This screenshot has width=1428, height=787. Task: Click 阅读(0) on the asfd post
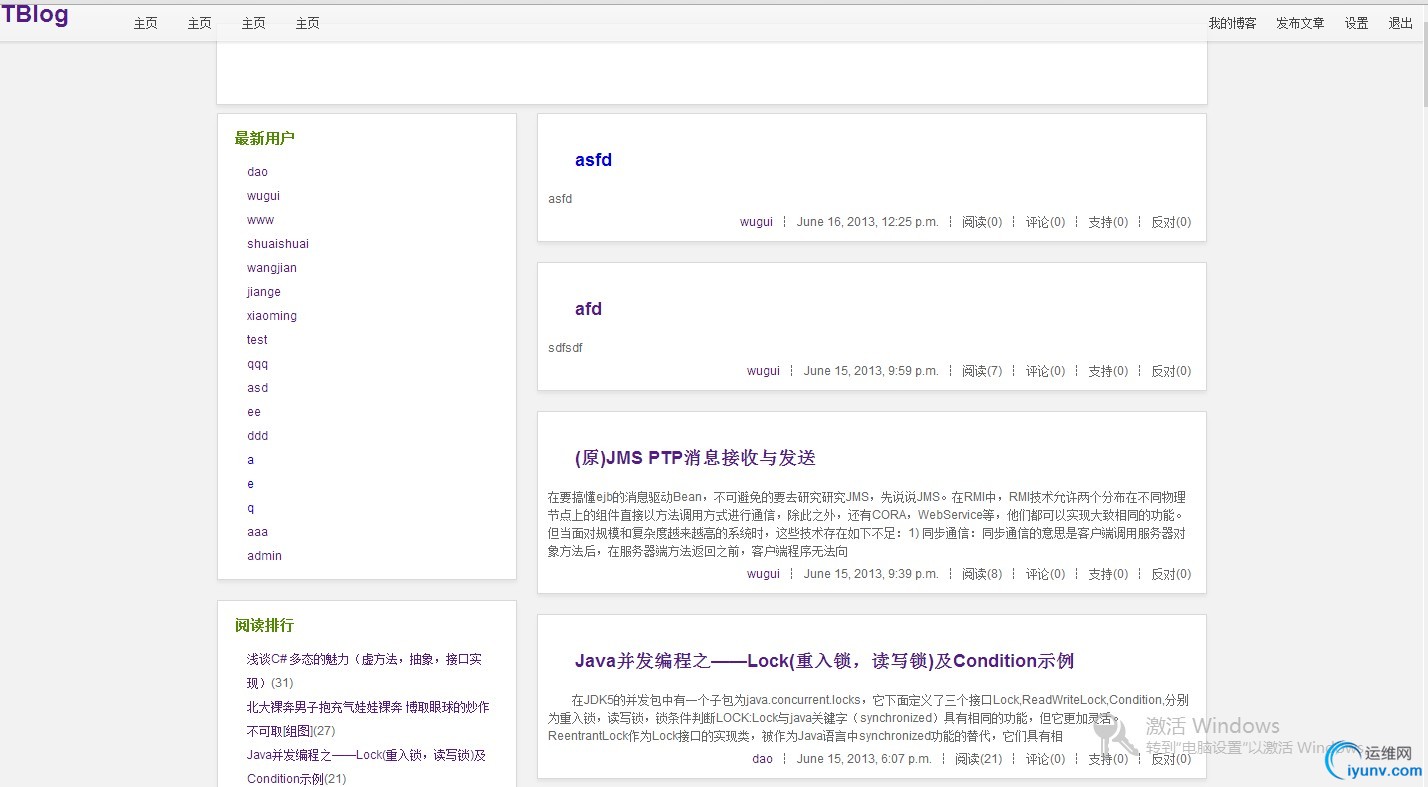point(982,222)
